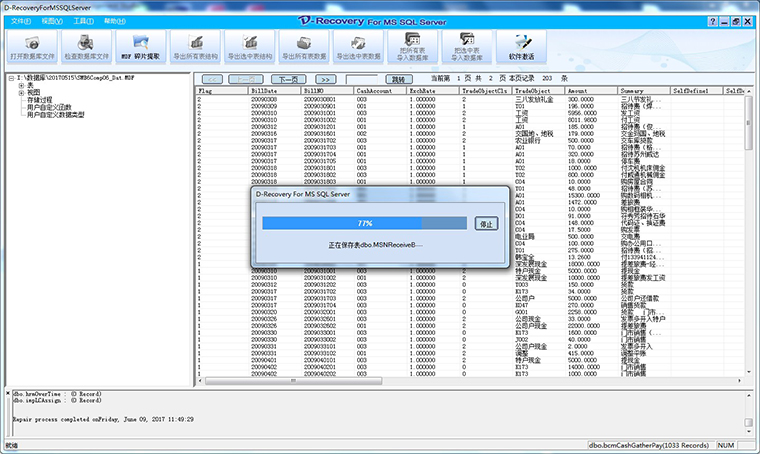
Task: Sort by the Summary column header
Action: coord(645,91)
